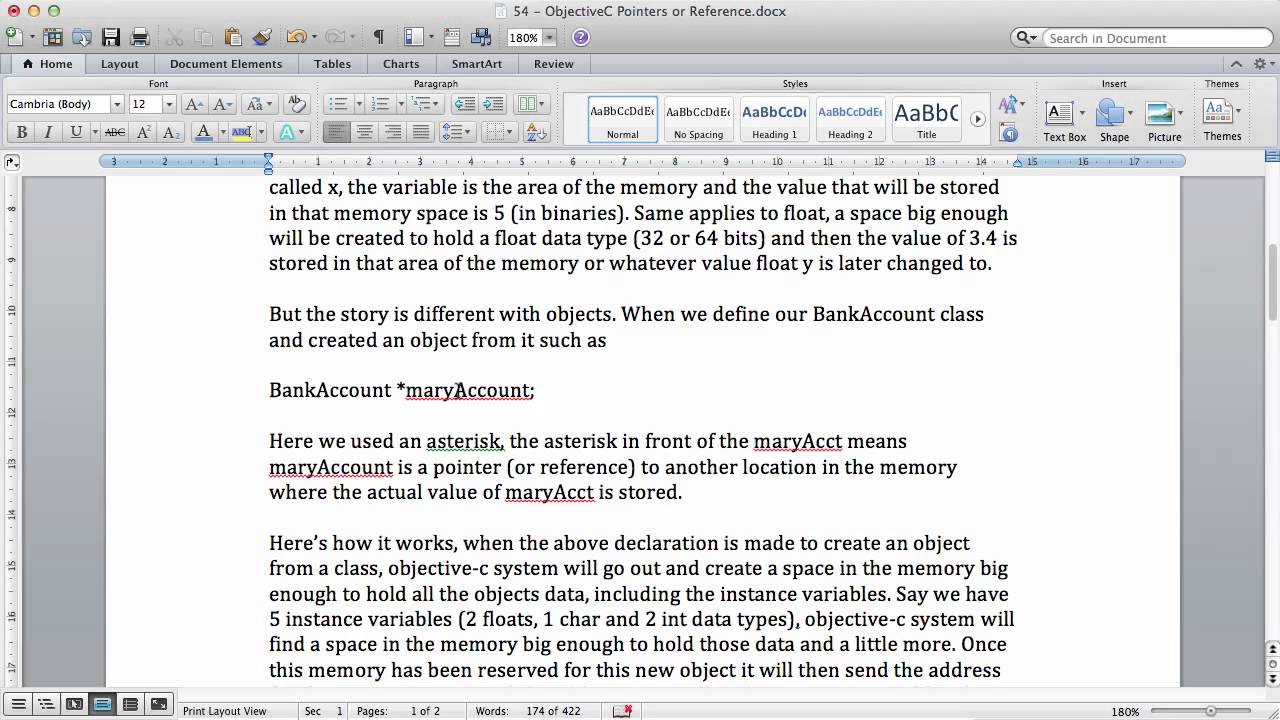Image resolution: width=1280 pixels, height=720 pixels.
Task: Open the Document Elements tab
Action: 226,64
